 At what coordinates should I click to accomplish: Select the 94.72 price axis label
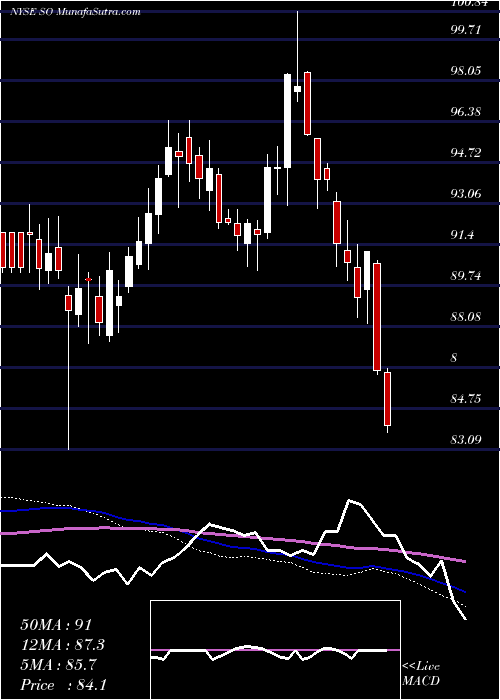(x=467, y=153)
